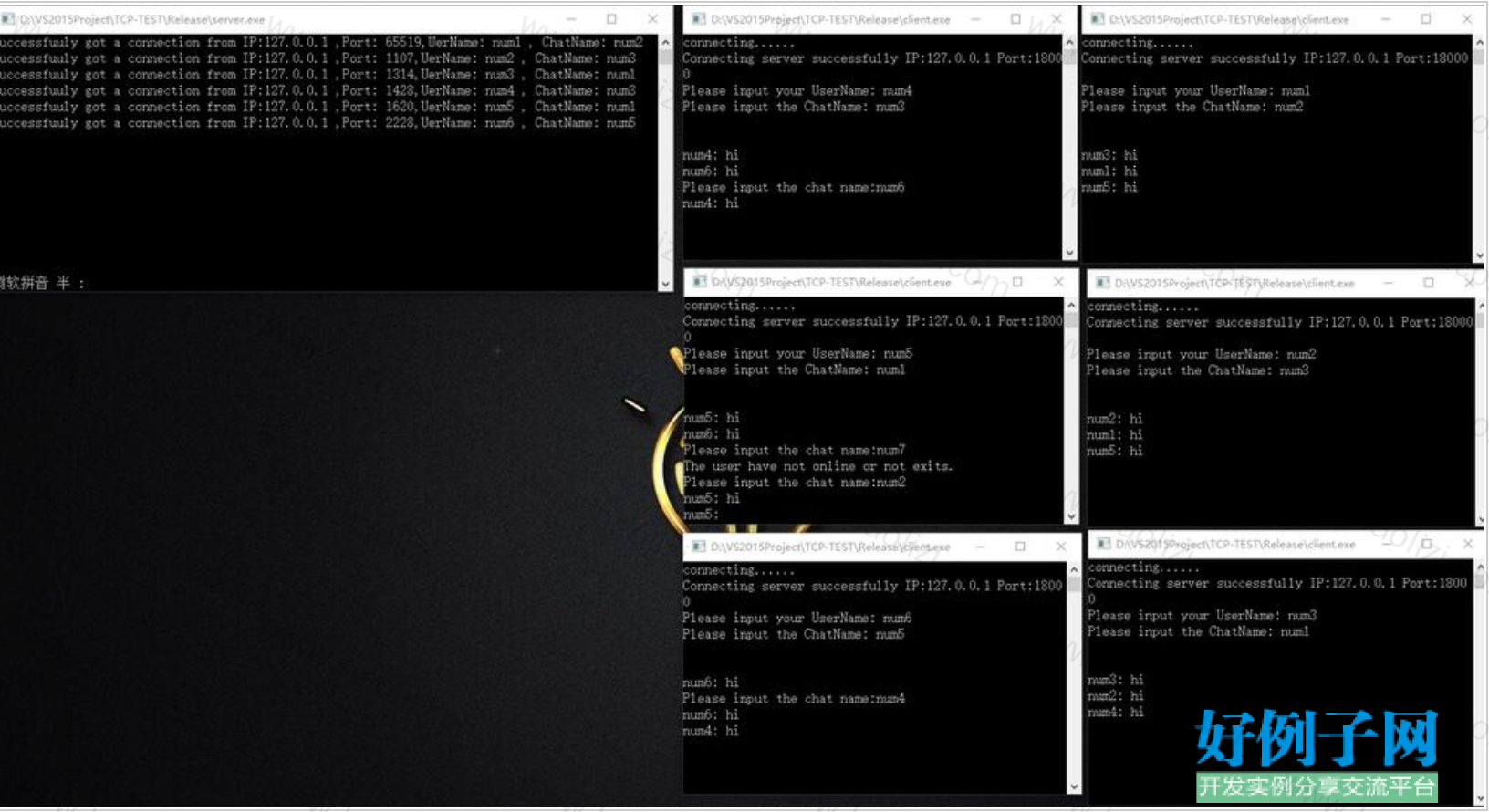This screenshot has width=1489, height=812.
Task: Click the server log line with Port: 1428
Action: [x=318, y=91]
